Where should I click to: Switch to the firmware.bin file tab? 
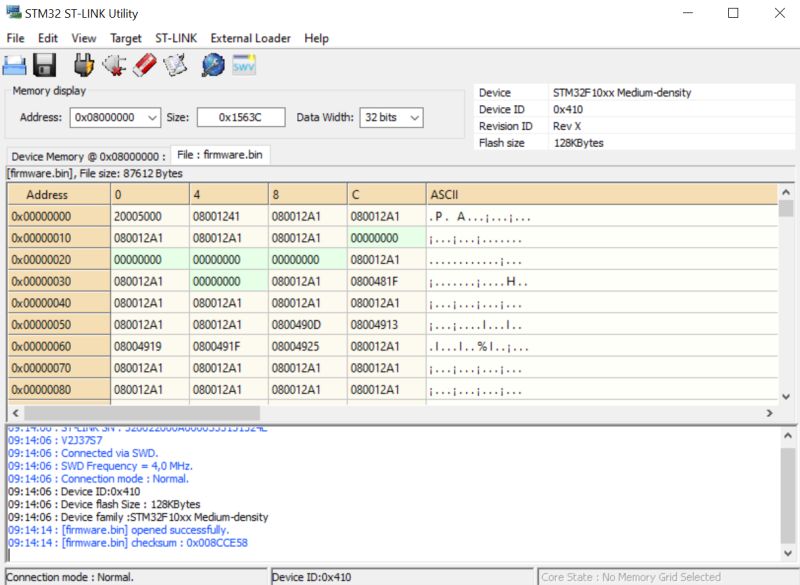click(x=221, y=155)
